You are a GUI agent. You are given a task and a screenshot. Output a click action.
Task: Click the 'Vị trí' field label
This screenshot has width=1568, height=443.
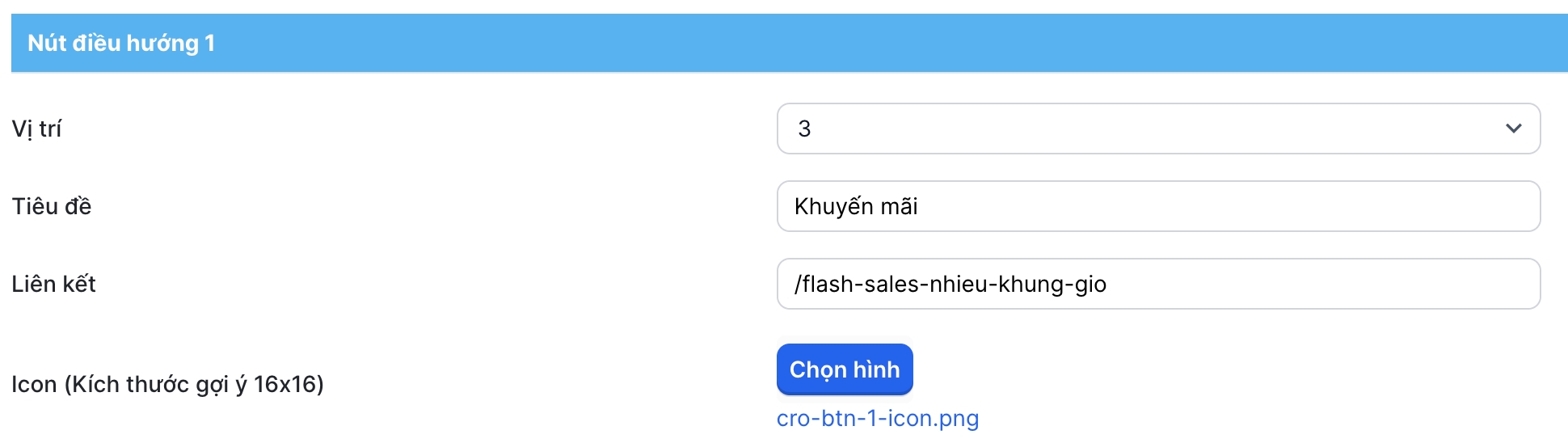pyautogui.click(x=36, y=129)
